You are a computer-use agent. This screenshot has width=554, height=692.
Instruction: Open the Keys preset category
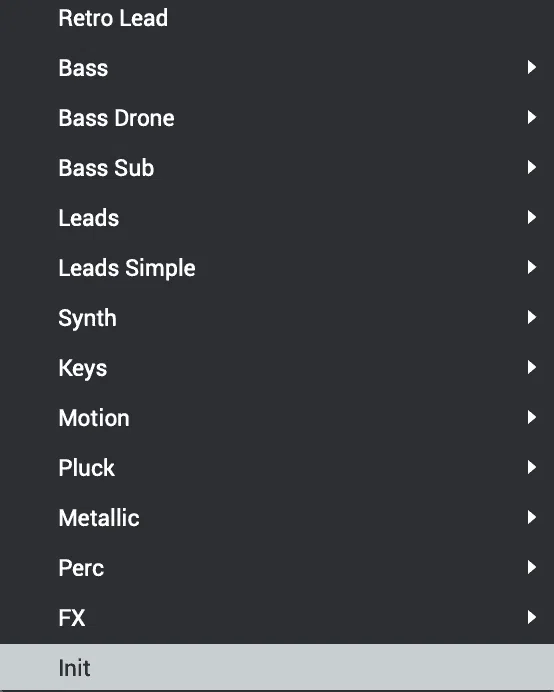point(277,368)
